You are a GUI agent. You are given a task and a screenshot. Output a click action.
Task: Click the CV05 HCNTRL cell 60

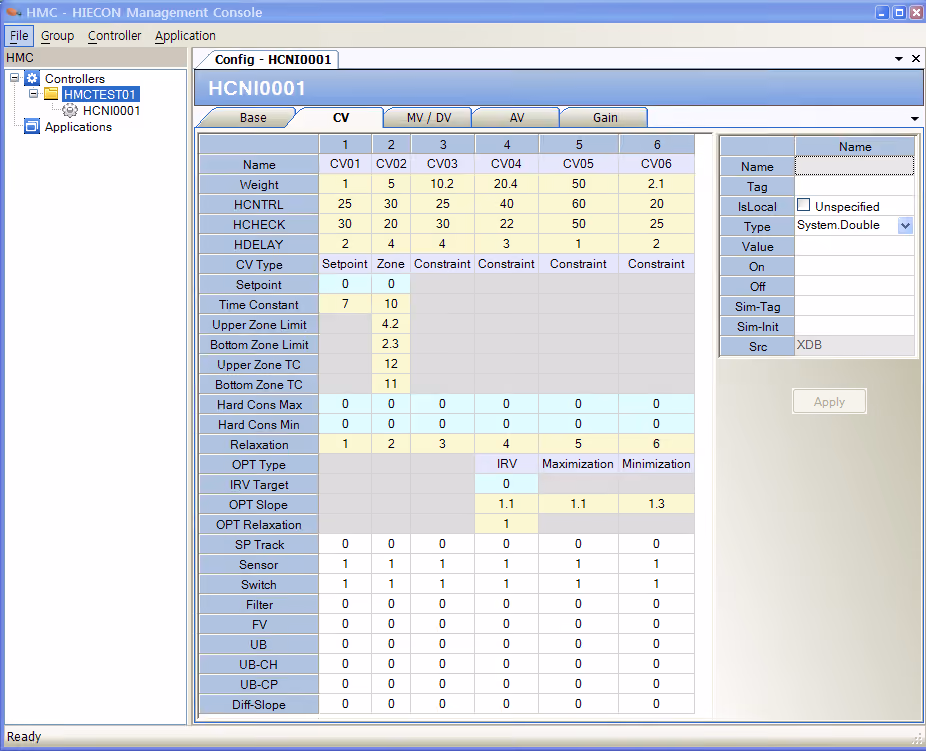pos(578,204)
